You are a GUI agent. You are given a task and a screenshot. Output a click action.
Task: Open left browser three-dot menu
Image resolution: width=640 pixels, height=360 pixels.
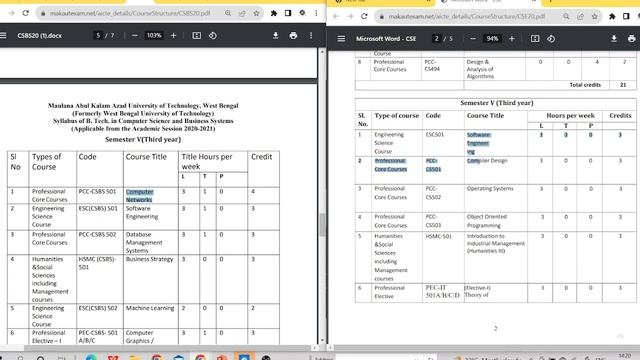coord(316,13)
